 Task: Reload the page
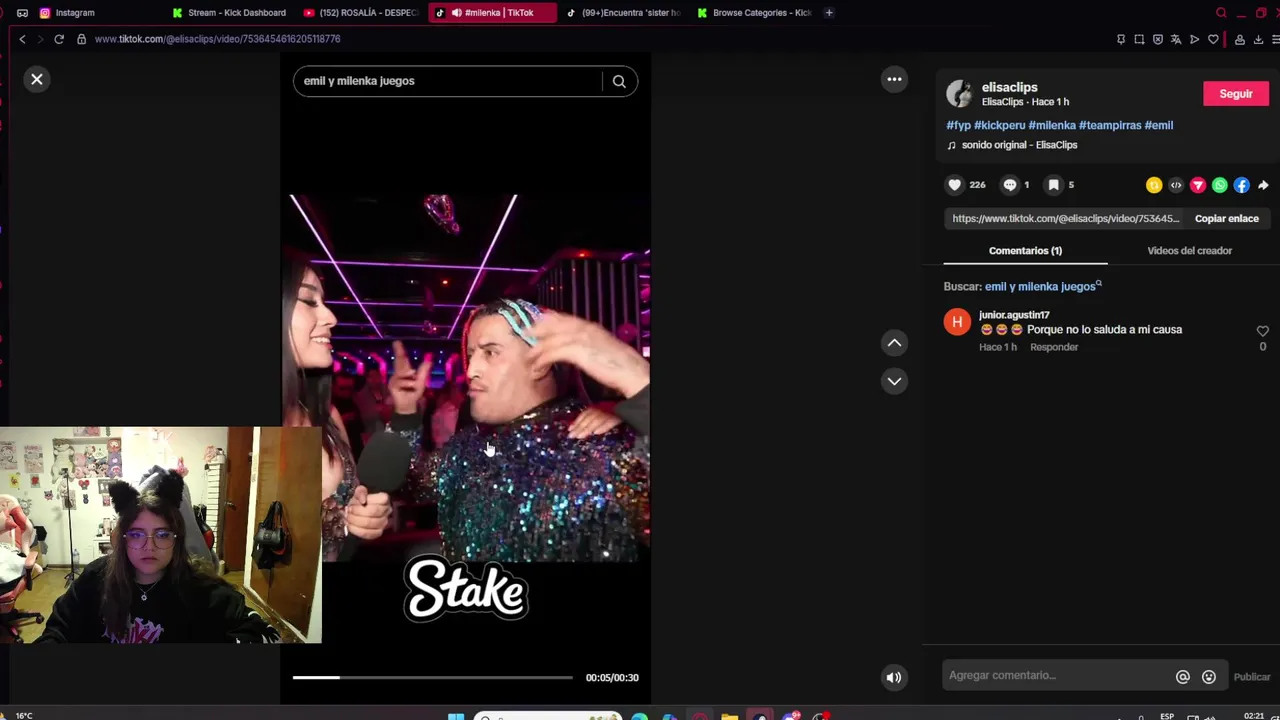pos(59,39)
